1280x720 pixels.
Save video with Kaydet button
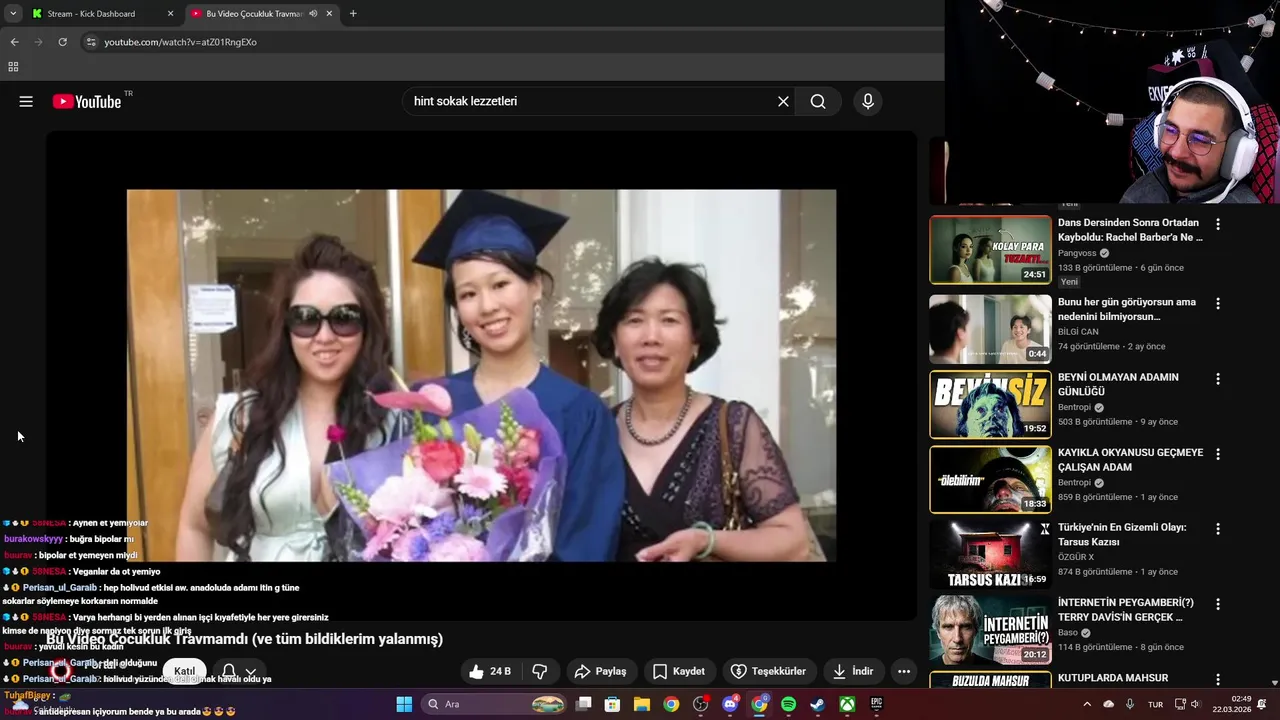[x=678, y=671]
